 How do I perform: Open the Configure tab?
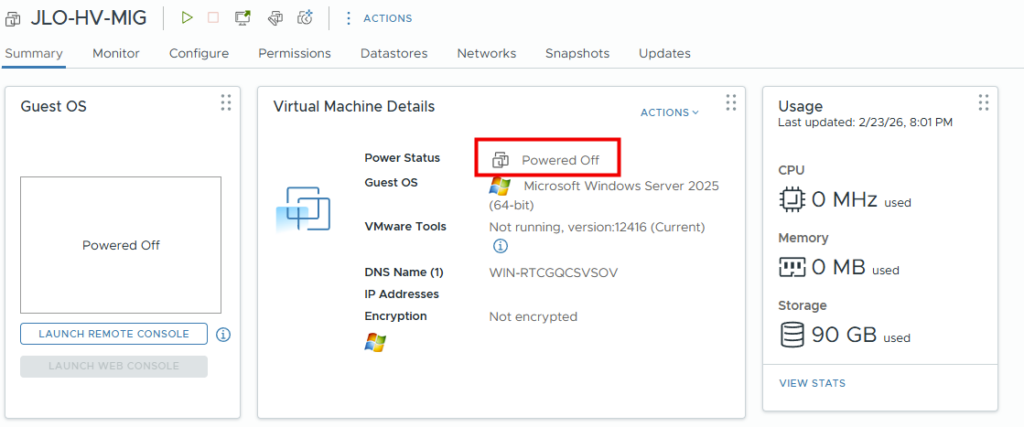point(198,53)
